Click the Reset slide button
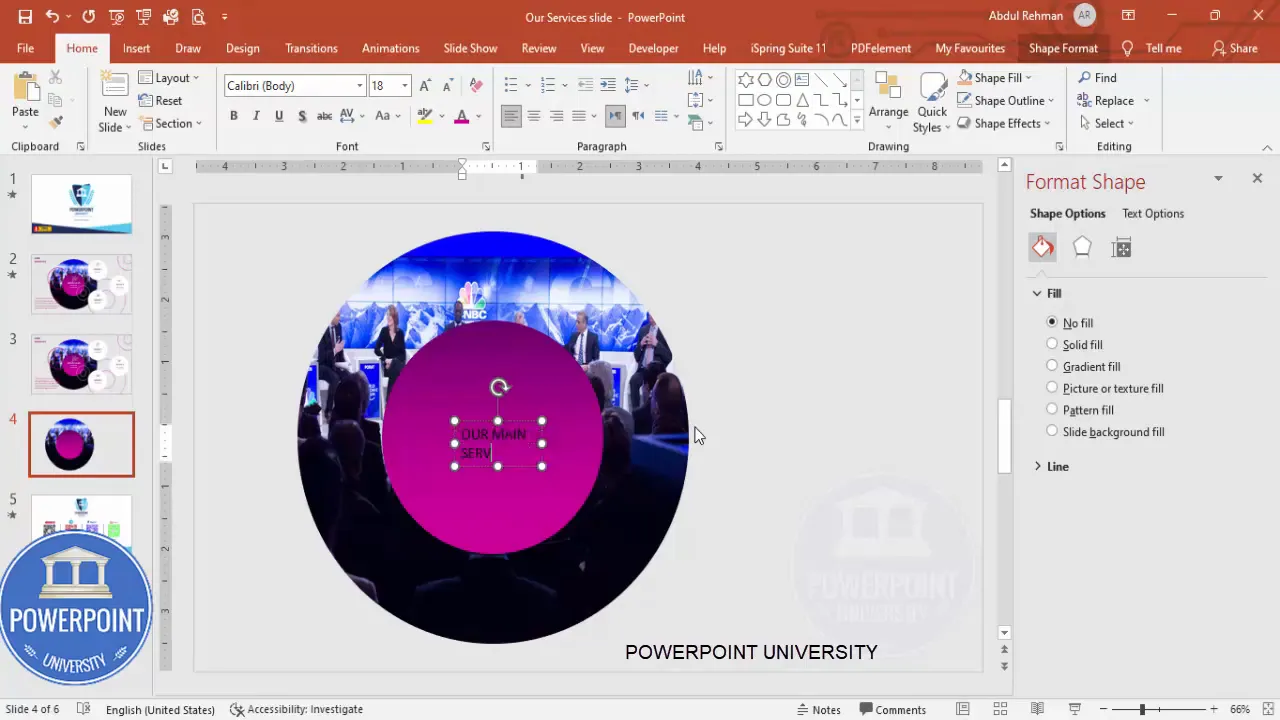 pyautogui.click(x=160, y=100)
